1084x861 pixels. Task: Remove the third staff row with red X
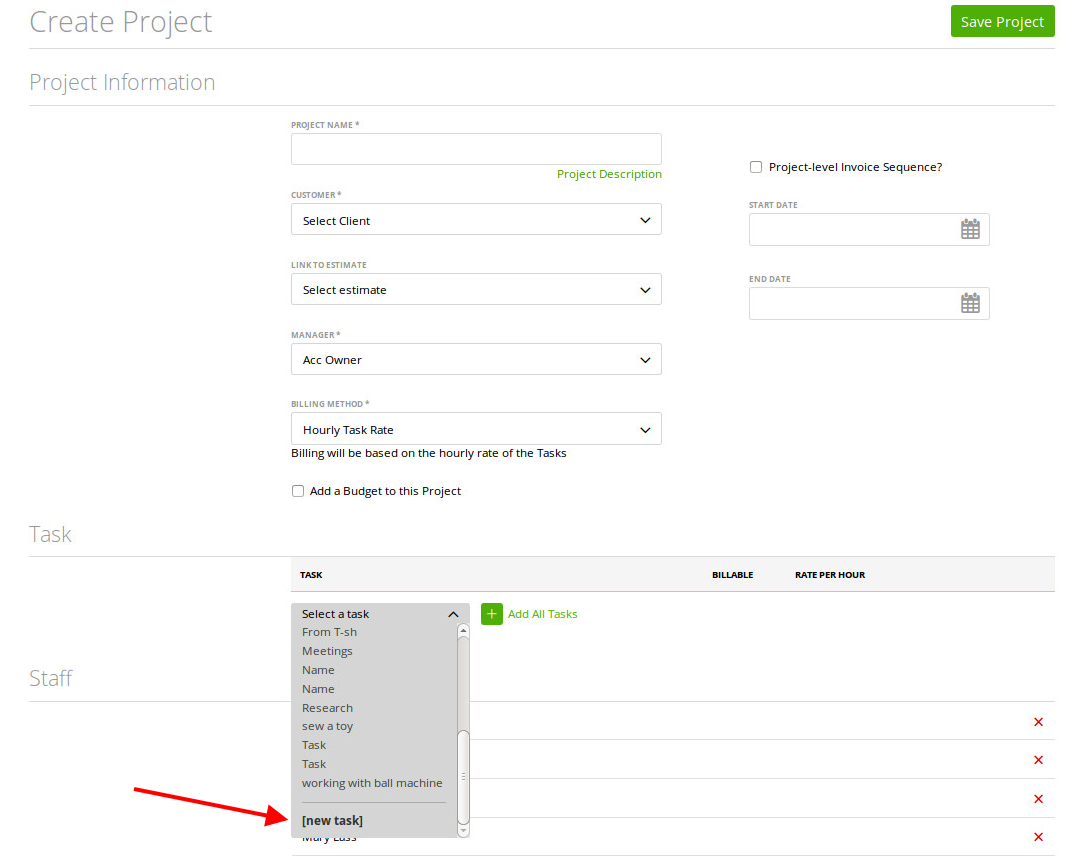(1038, 799)
